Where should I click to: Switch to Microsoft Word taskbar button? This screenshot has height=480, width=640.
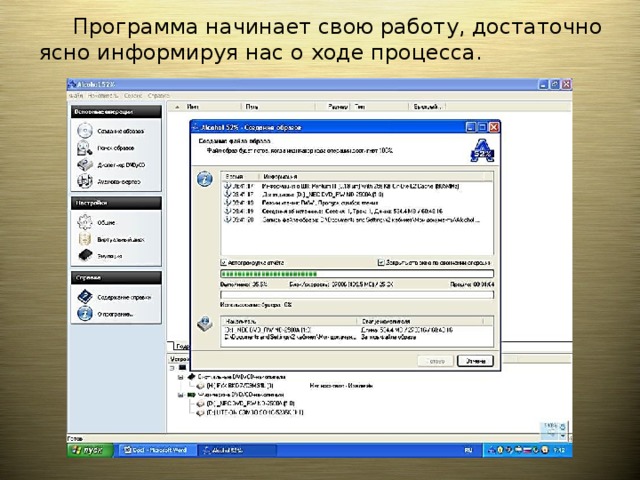click(158, 450)
